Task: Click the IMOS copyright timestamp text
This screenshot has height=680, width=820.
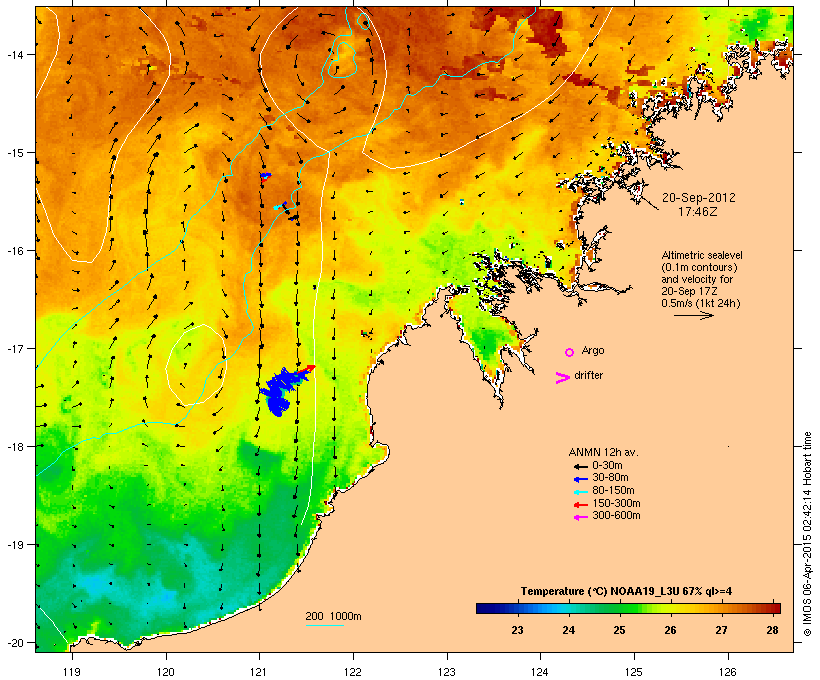Action: pos(807,534)
